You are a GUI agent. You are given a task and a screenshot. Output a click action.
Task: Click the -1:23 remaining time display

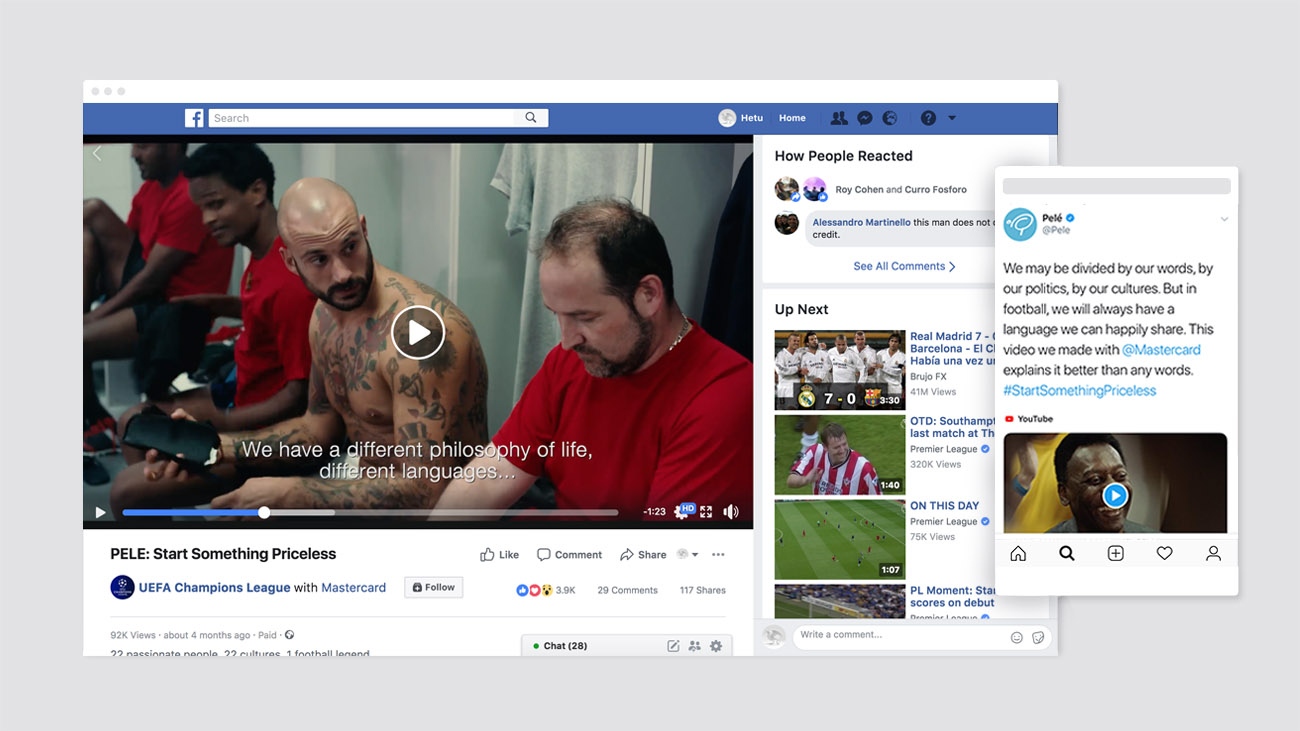[655, 512]
